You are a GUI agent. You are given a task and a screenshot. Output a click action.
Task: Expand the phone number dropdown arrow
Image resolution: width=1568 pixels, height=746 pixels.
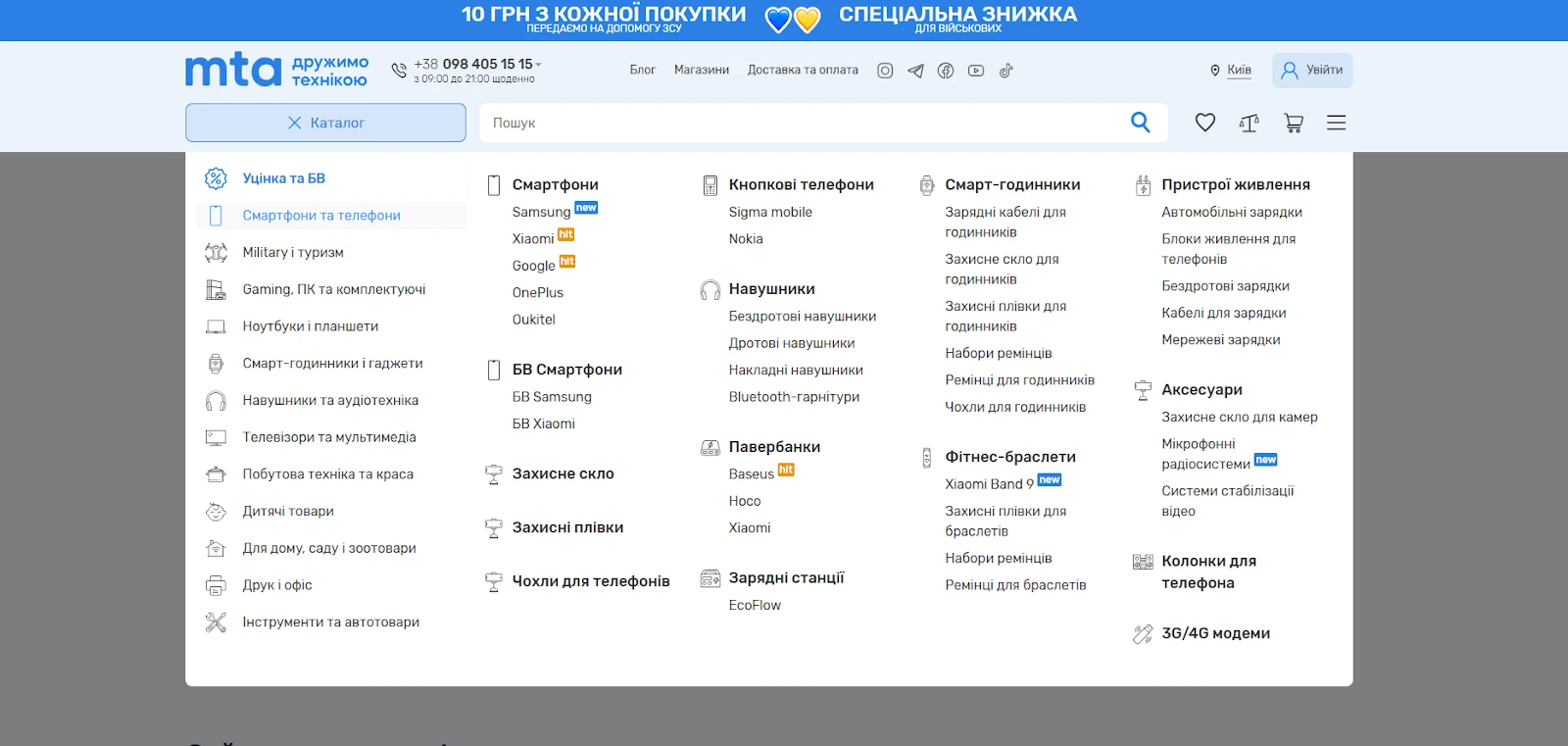point(539,65)
